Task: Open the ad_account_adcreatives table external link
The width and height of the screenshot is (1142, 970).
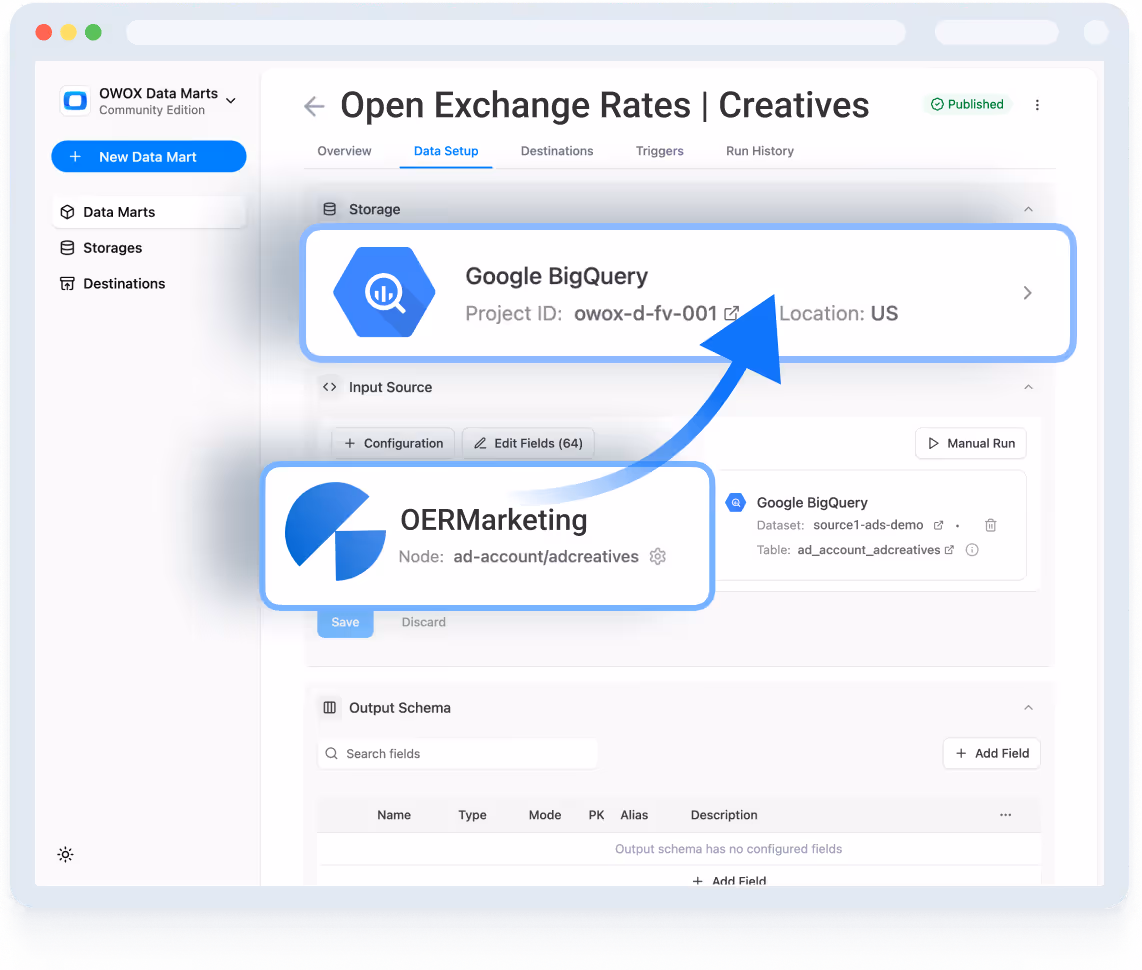Action: coord(949,550)
